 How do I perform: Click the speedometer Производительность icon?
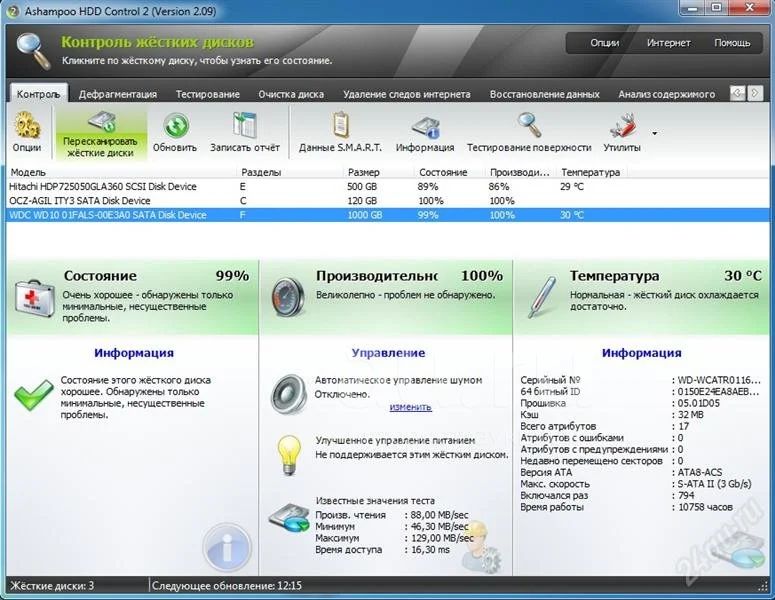(288, 297)
